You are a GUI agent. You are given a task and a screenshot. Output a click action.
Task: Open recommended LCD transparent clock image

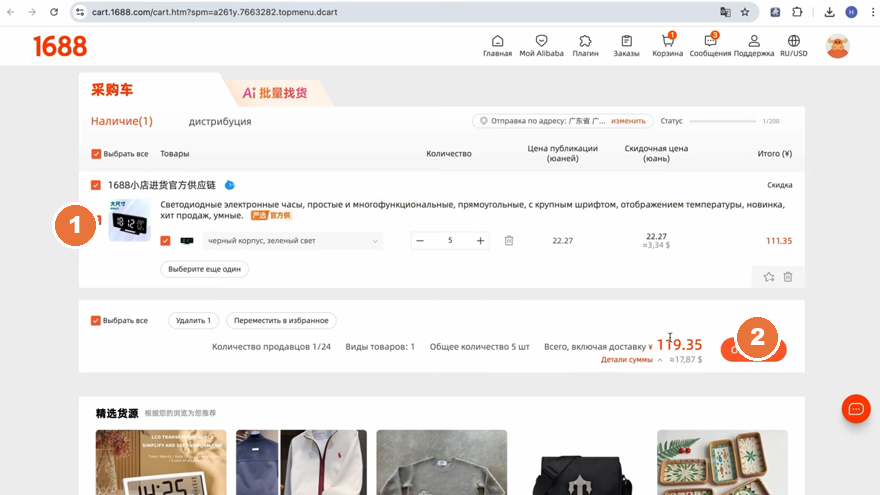(161, 462)
